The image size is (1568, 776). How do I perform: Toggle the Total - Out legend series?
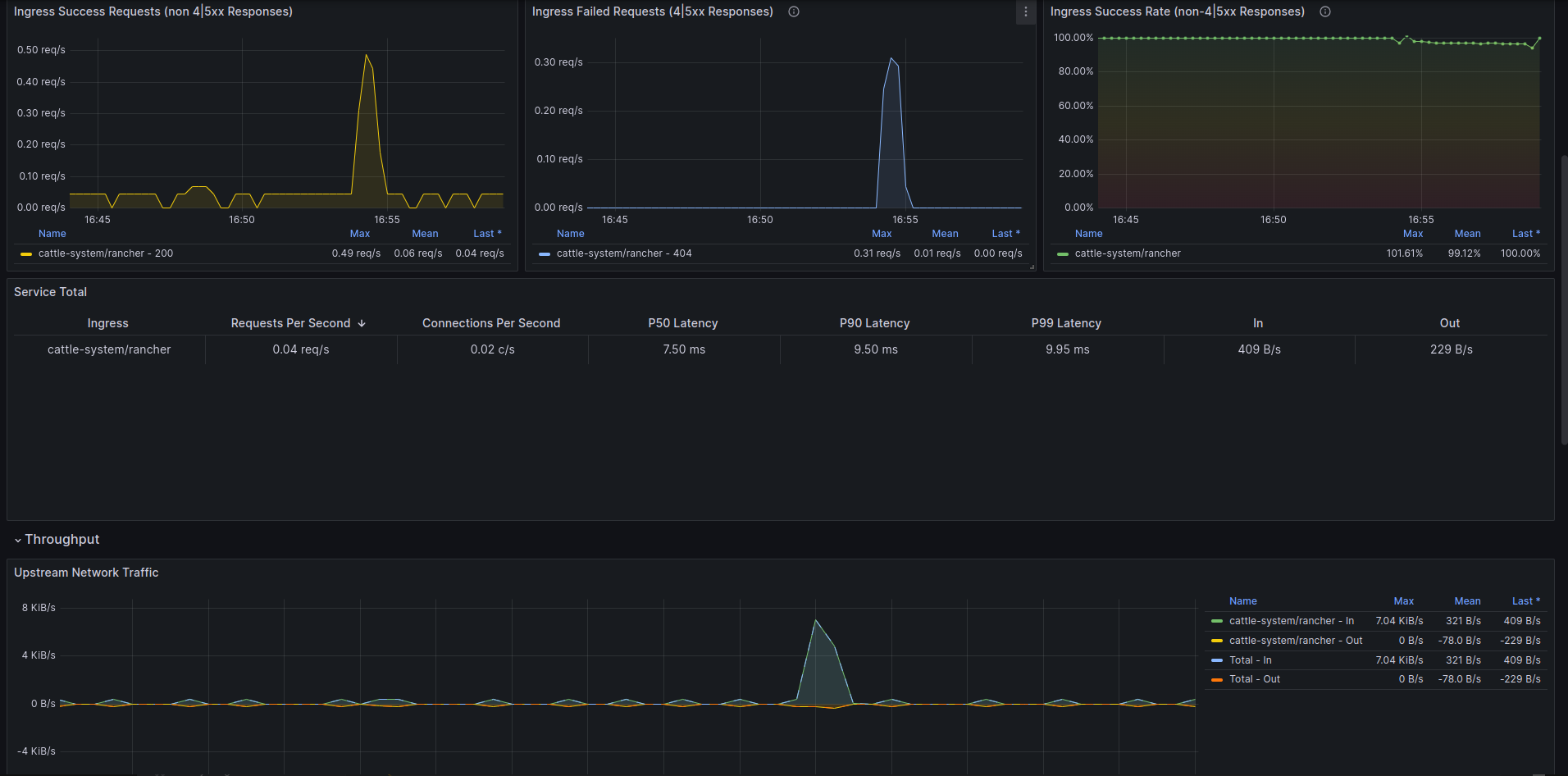tap(1255, 679)
